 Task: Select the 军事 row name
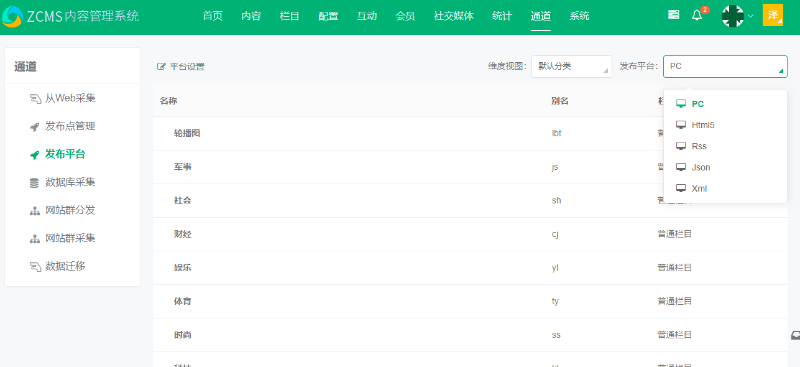pos(183,167)
